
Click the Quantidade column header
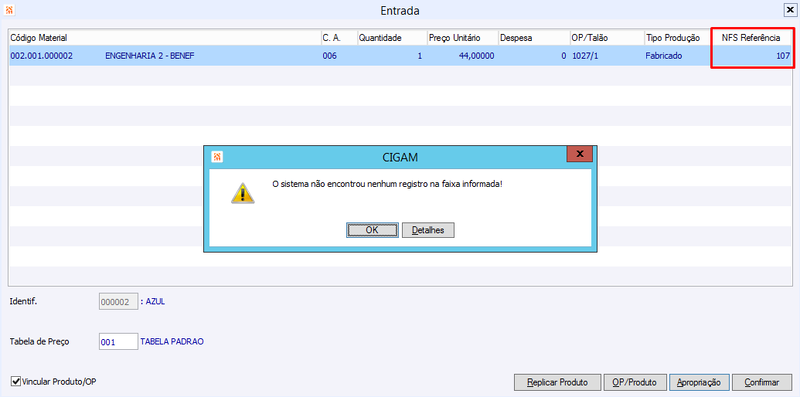391,38
